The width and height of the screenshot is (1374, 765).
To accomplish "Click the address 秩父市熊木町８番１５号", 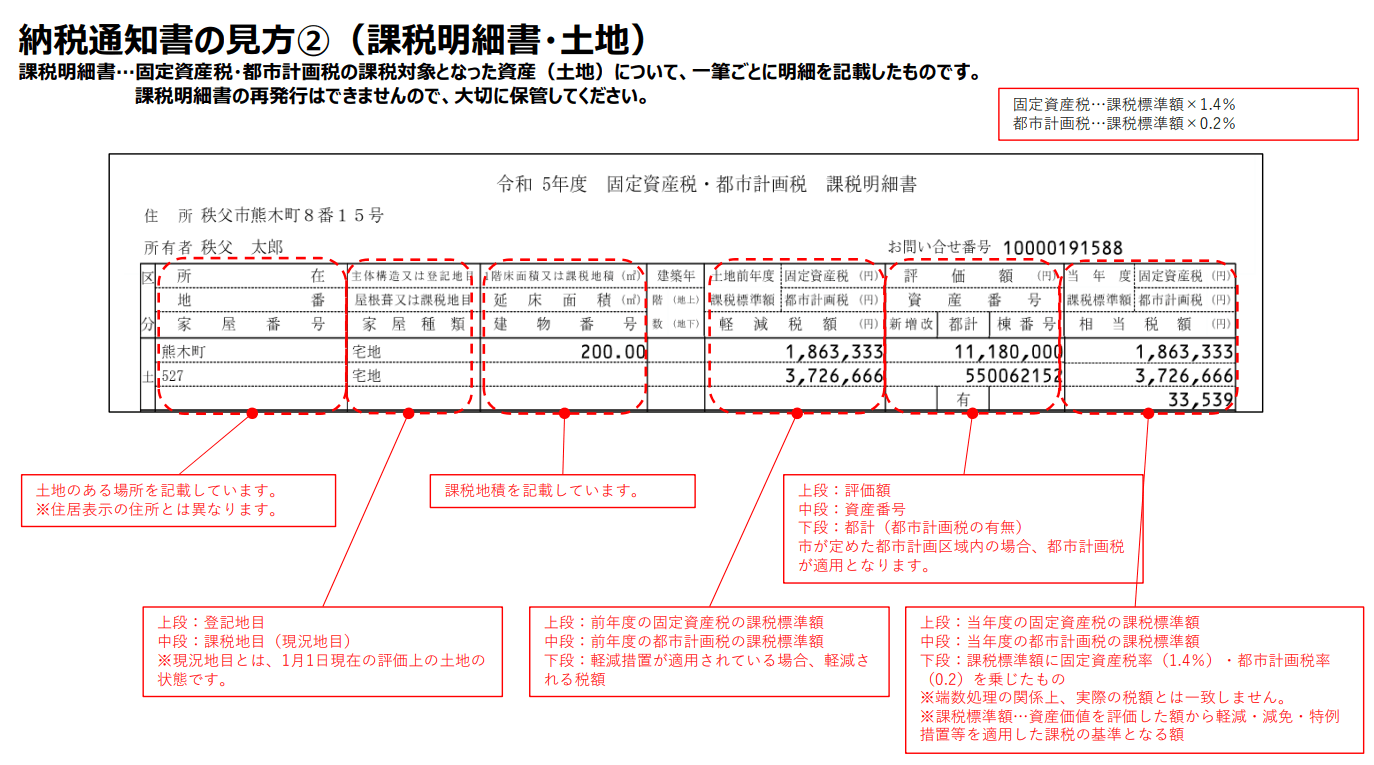I will (x=292, y=215).
